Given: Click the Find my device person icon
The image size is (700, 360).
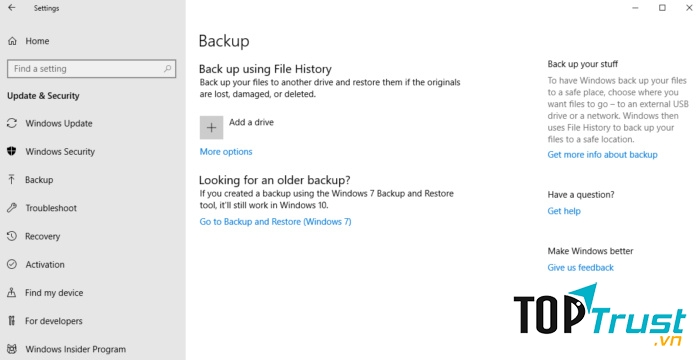Looking at the screenshot, I should click(12, 293).
